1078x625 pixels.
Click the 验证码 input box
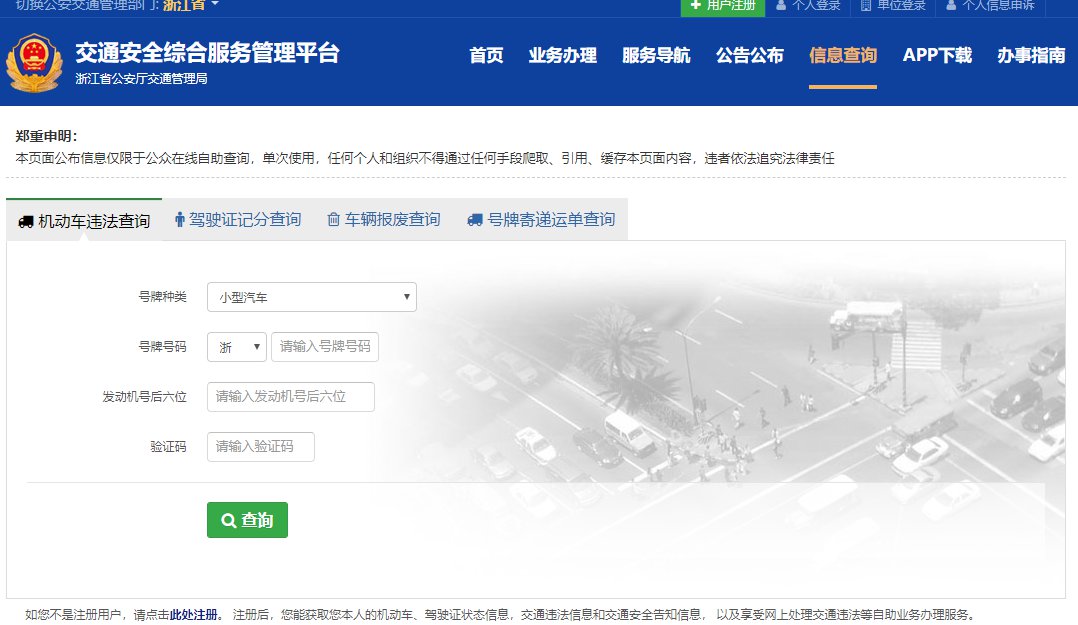click(x=260, y=447)
